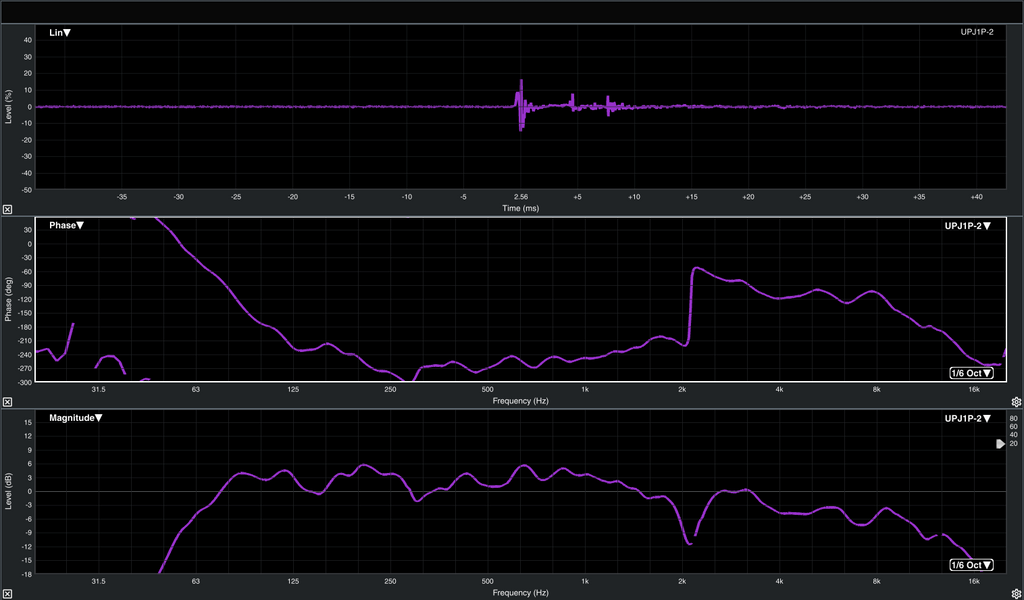Open the Lin scale dropdown
This screenshot has height=600, width=1024.
coord(60,33)
